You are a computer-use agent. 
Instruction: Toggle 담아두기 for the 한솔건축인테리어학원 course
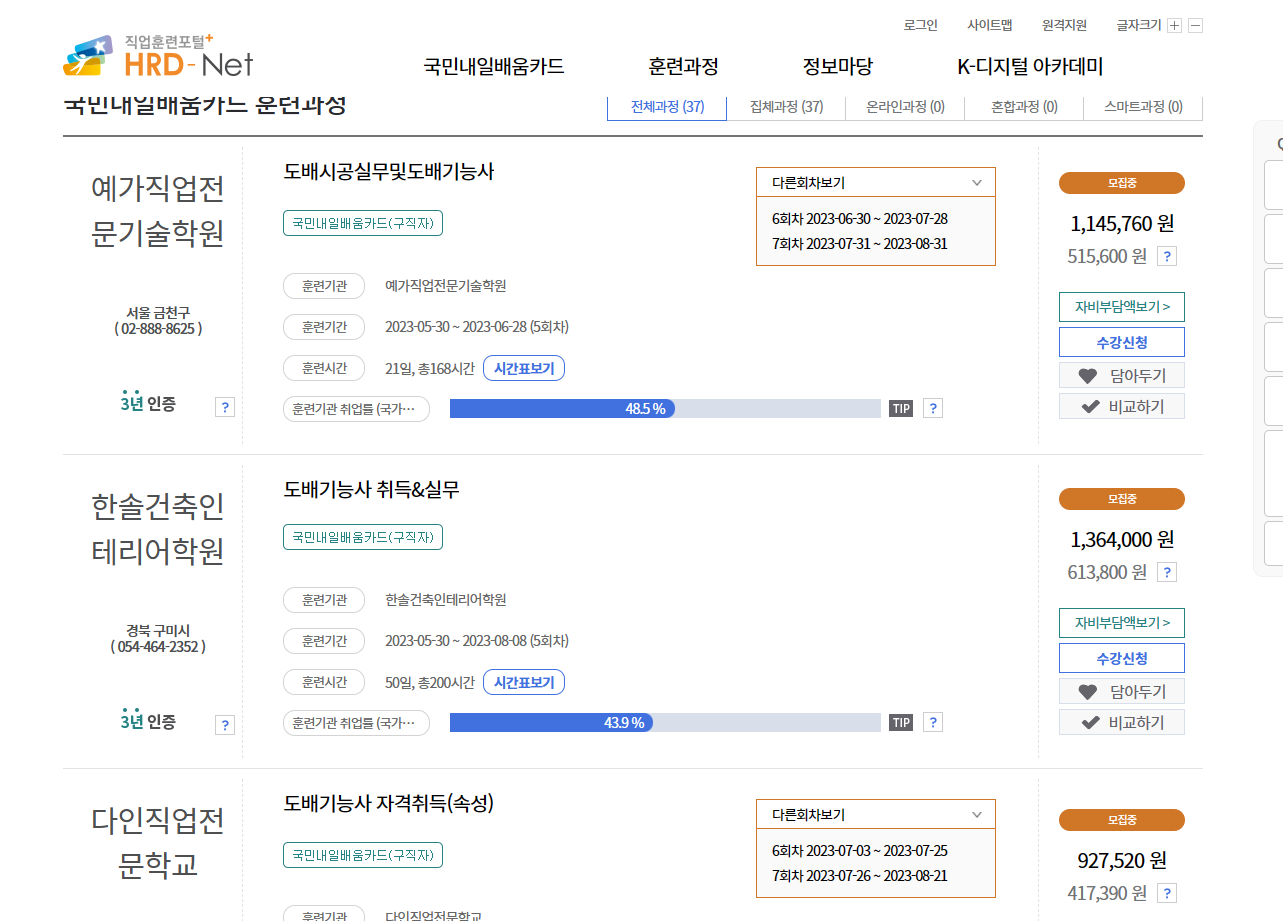tap(1121, 690)
